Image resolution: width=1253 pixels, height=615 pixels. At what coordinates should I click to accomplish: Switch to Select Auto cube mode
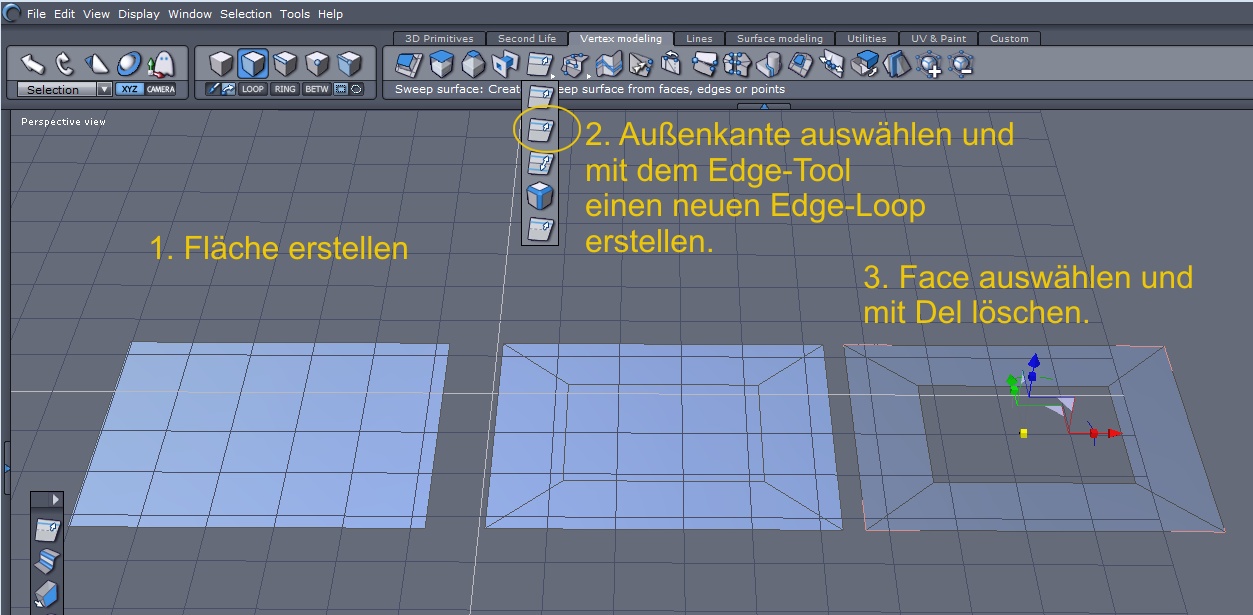349,65
